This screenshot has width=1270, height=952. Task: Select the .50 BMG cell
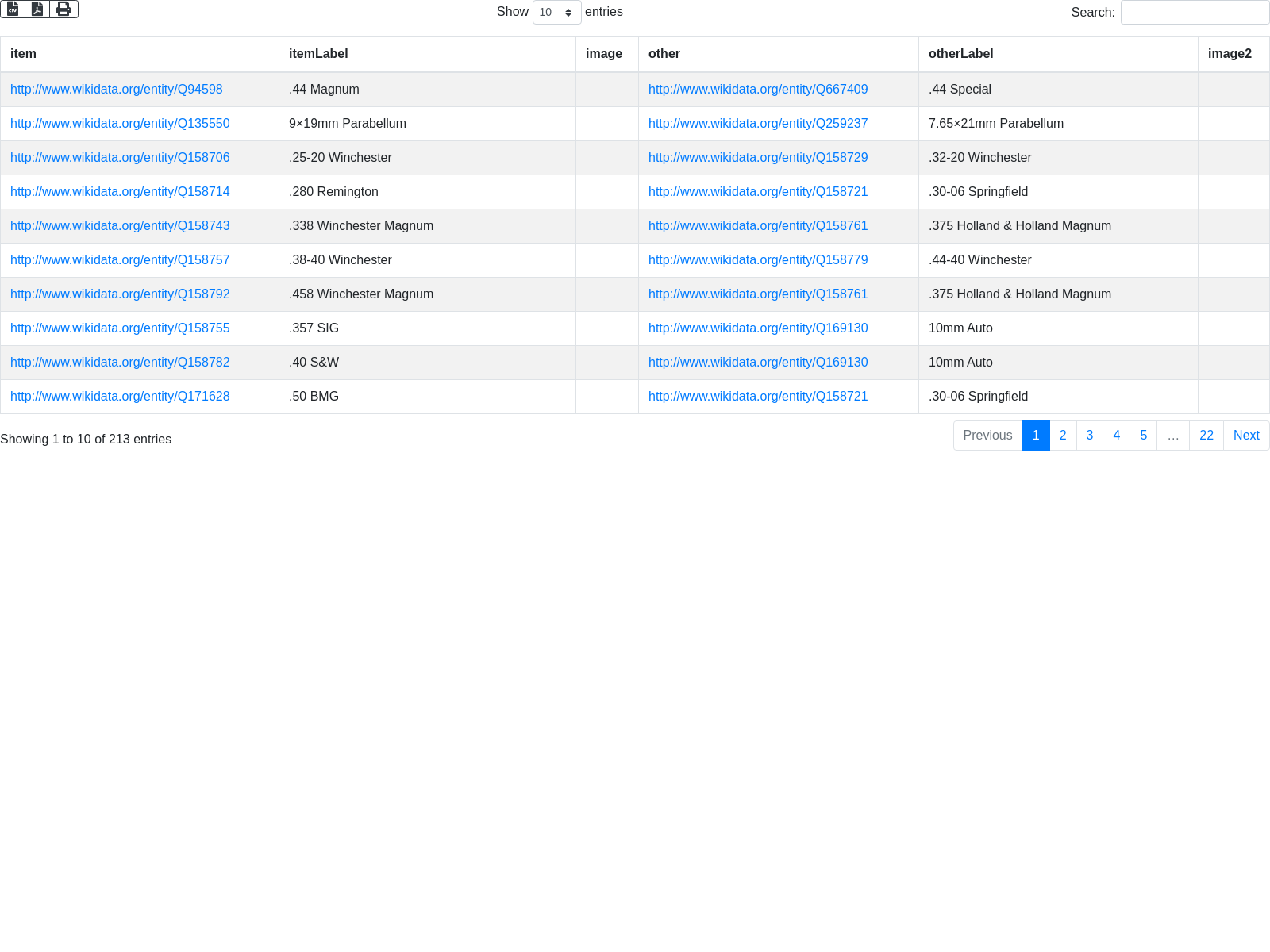[x=427, y=397]
